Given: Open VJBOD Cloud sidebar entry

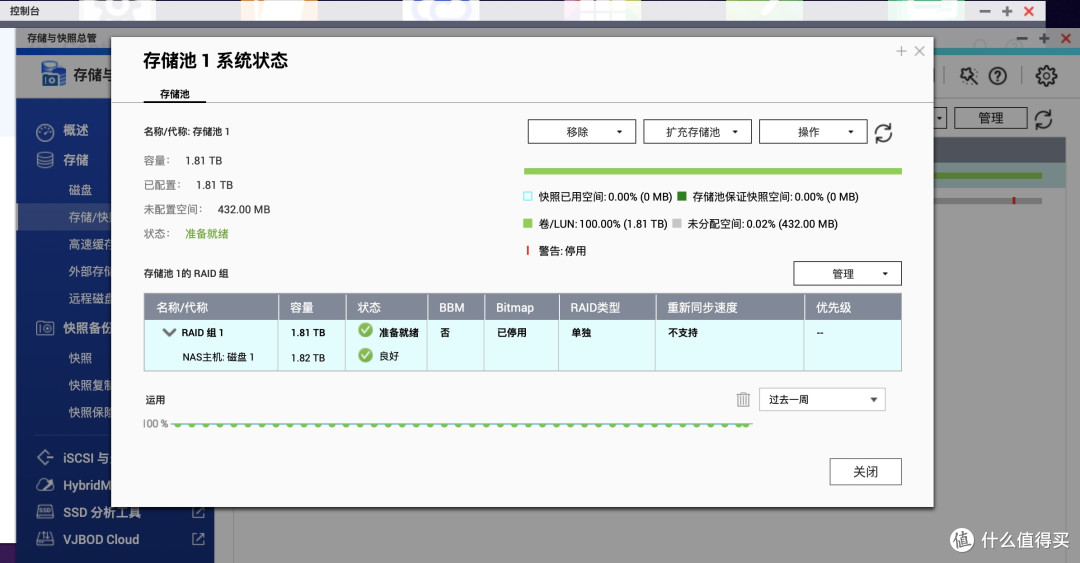Looking at the screenshot, I should (101, 540).
